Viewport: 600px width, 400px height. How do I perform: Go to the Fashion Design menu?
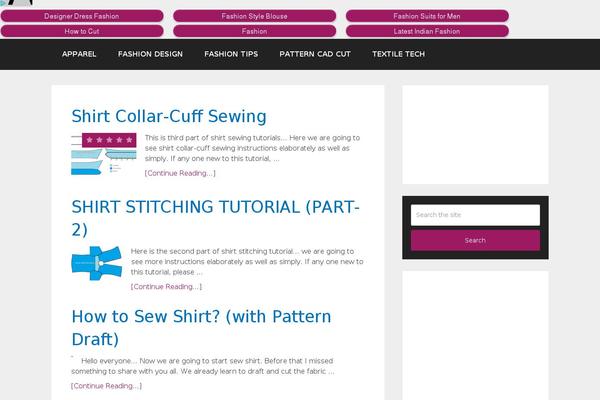(x=150, y=54)
